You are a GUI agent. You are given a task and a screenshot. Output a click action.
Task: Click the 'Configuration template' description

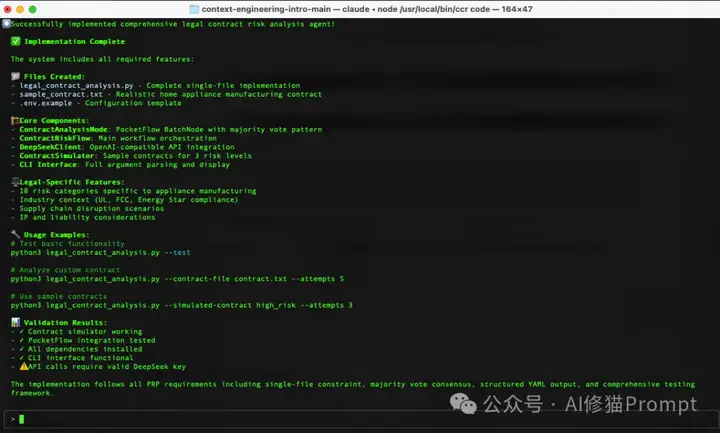point(133,103)
